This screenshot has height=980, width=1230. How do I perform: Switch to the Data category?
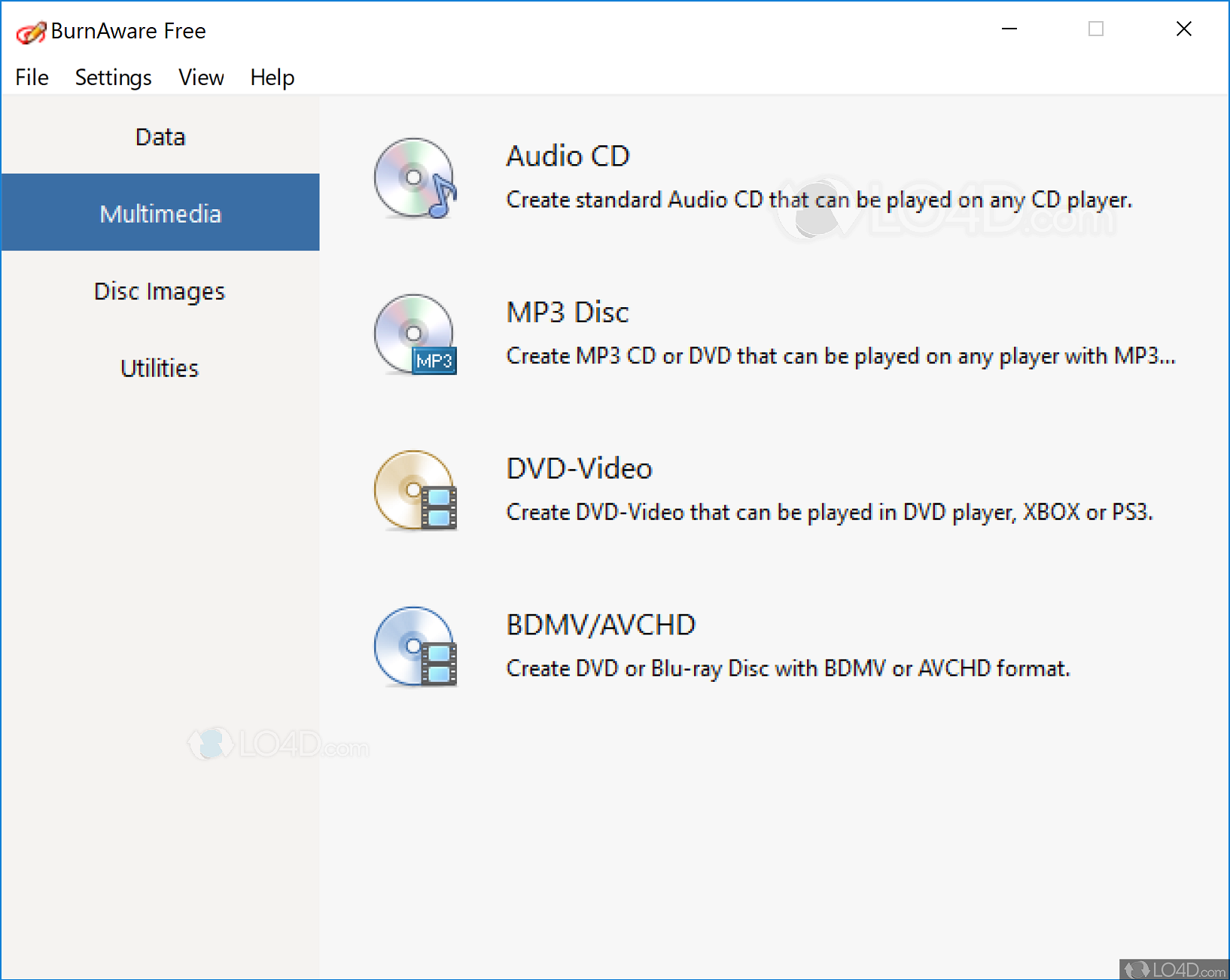160,136
